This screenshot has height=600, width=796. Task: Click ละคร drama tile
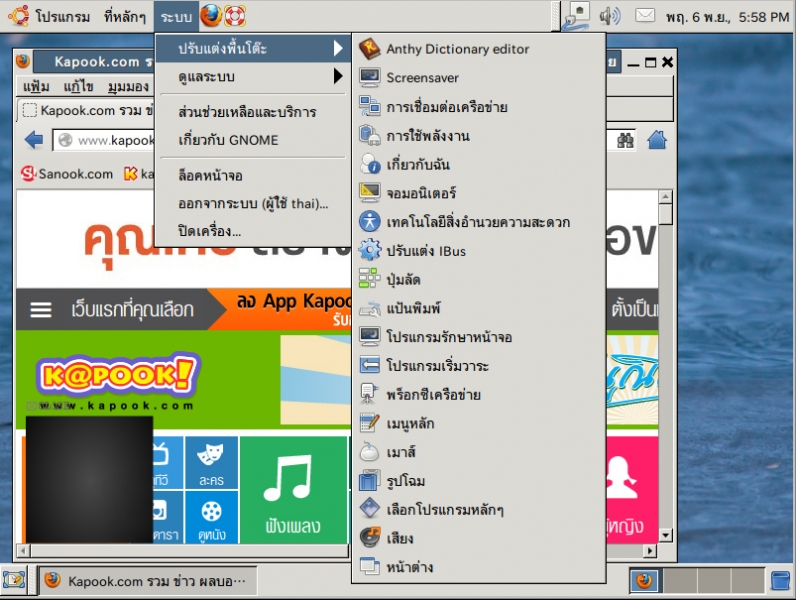click(211, 462)
